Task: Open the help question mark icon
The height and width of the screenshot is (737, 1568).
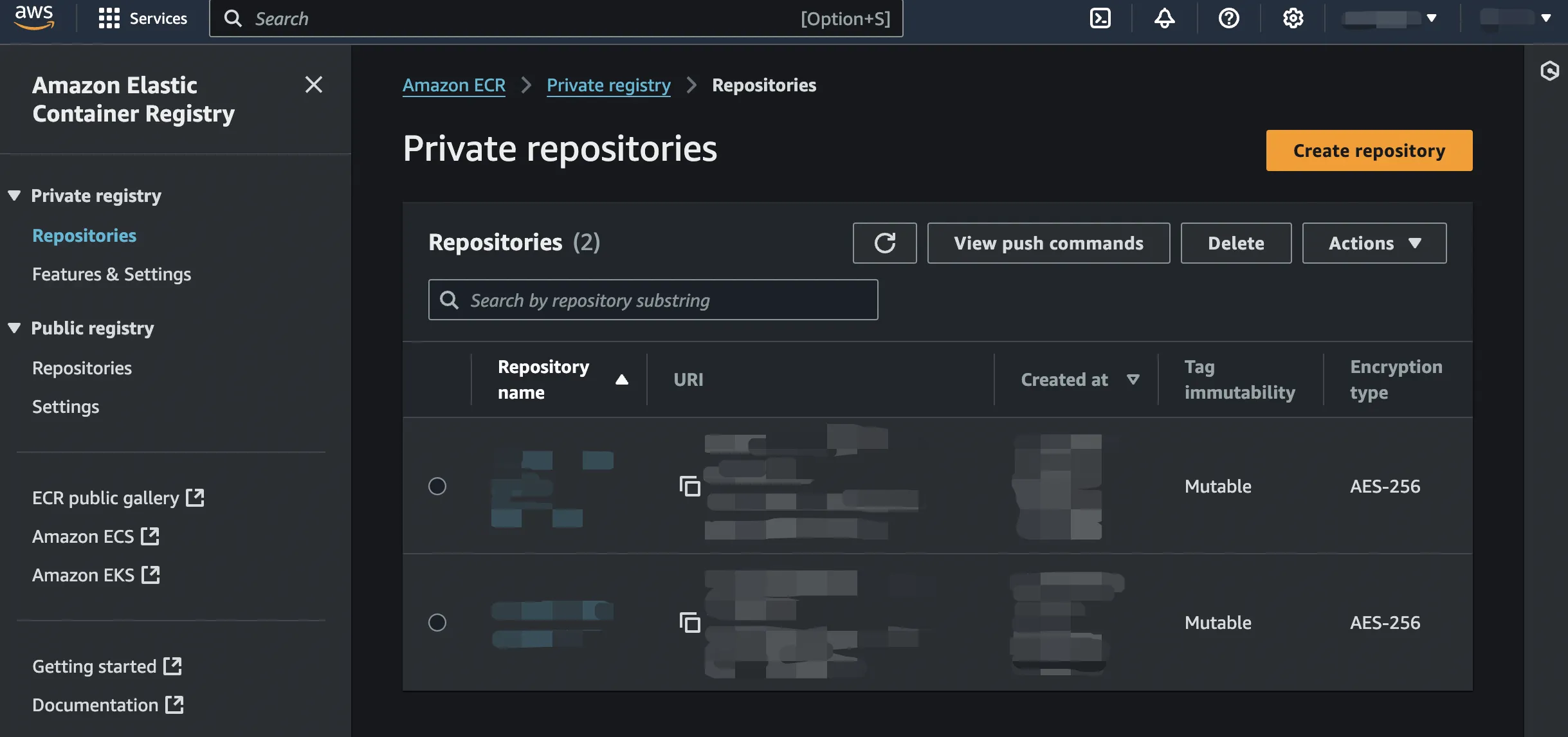Action: [x=1228, y=18]
